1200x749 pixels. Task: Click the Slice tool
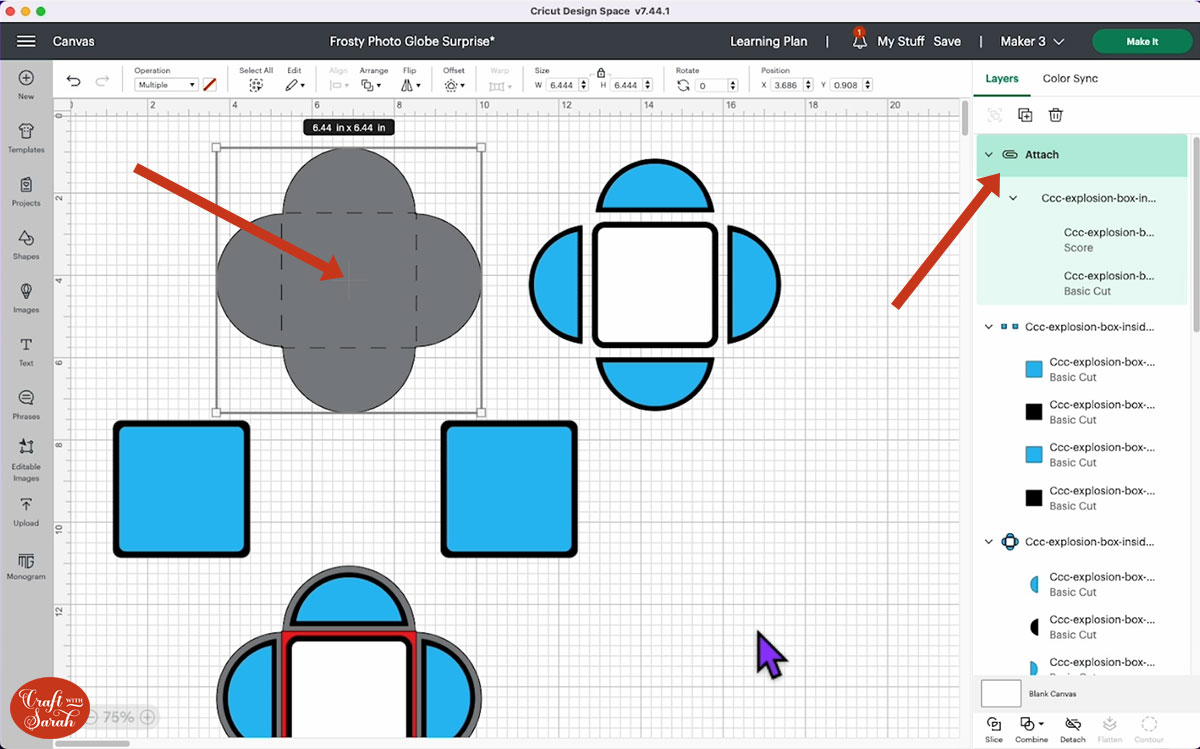pyautogui.click(x=993, y=729)
